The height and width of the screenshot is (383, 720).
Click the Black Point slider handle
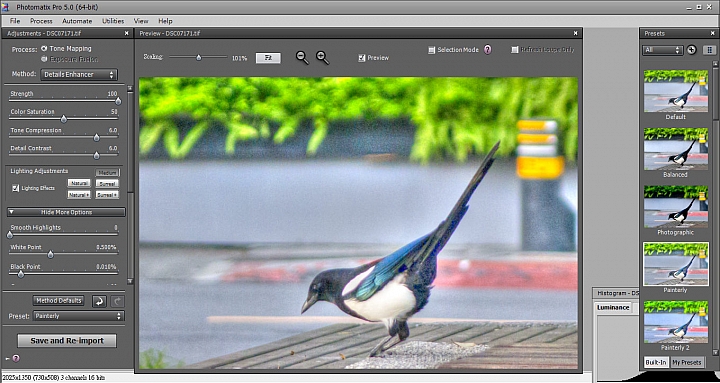[x=21, y=274]
